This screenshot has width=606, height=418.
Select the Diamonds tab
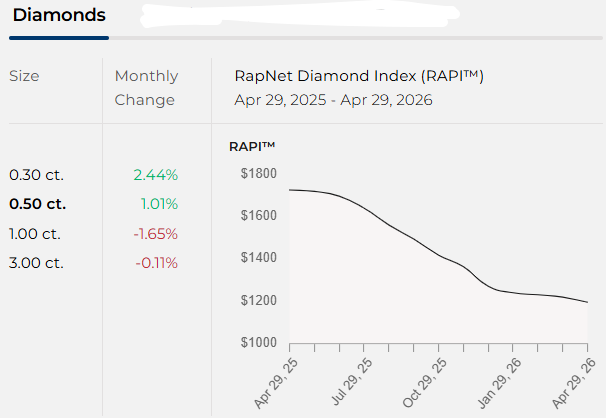(x=59, y=17)
